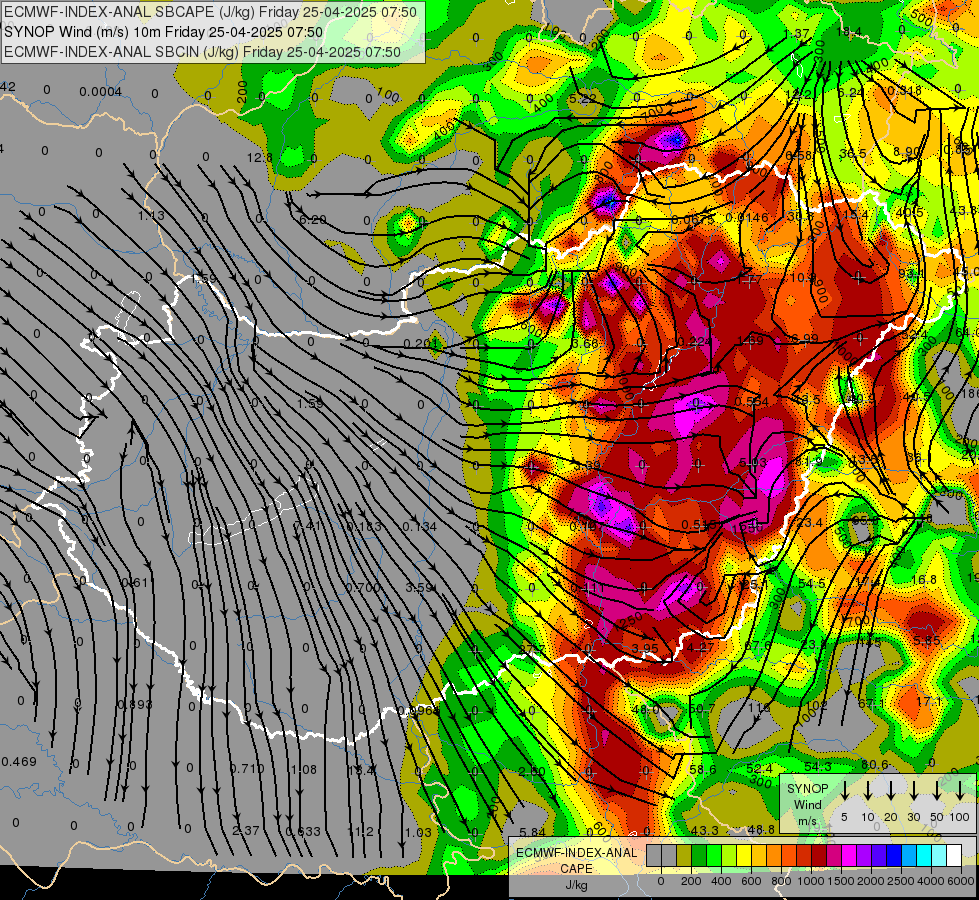Click the map value 0.134
Screen dimensions: 979x900
point(420,527)
